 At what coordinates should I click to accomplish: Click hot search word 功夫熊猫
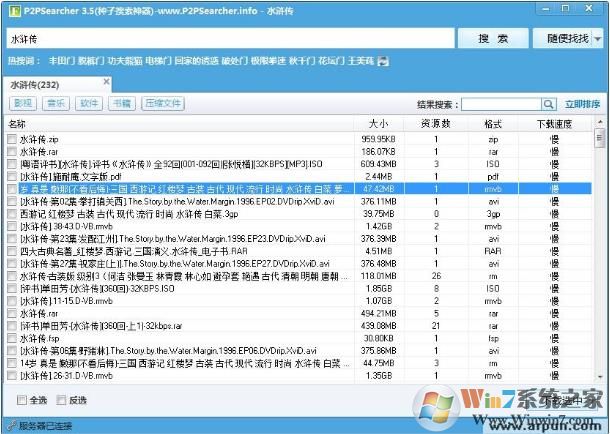pyautogui.click(x=124, y=61)
